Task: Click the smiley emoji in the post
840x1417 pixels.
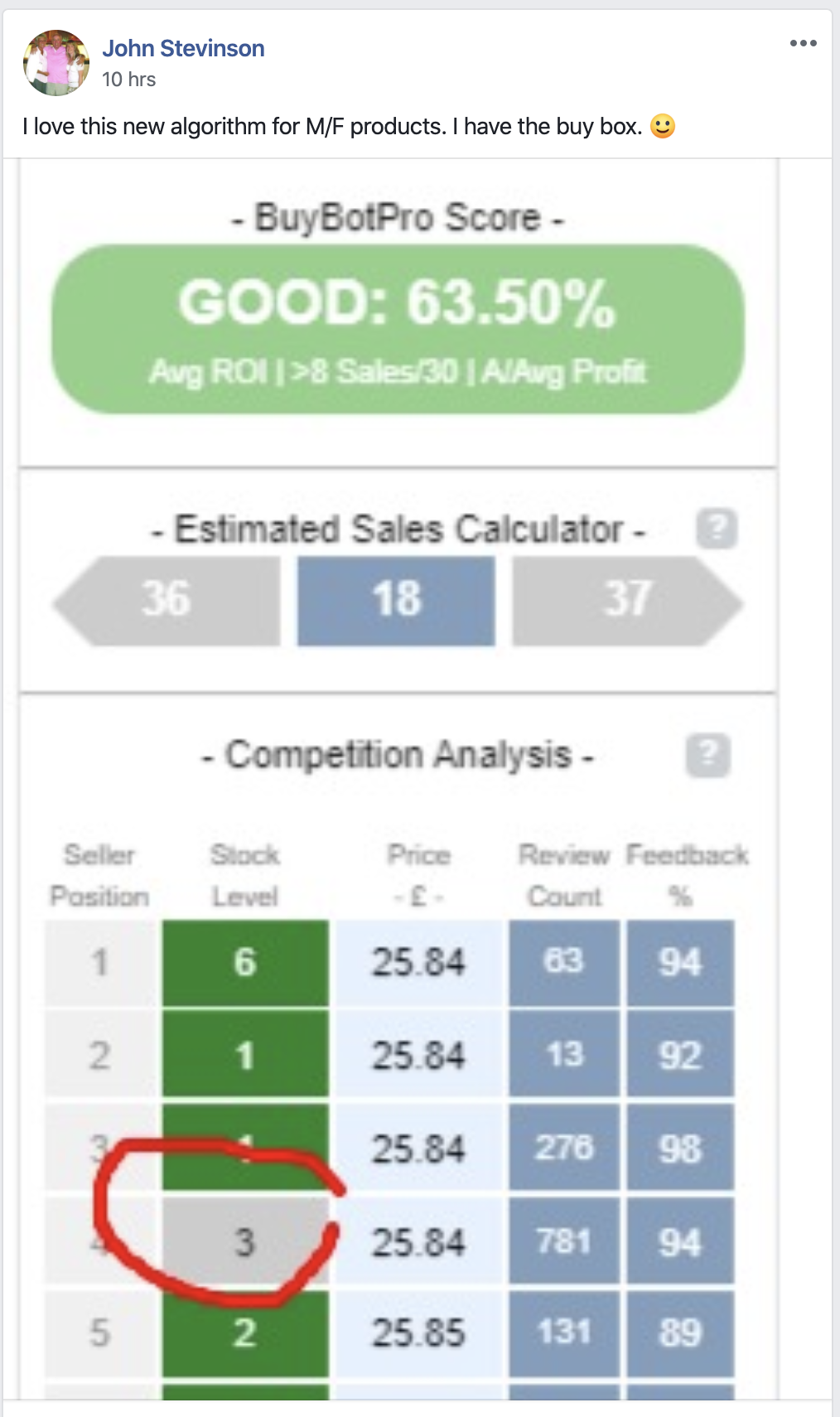Action: pos(662,126)
